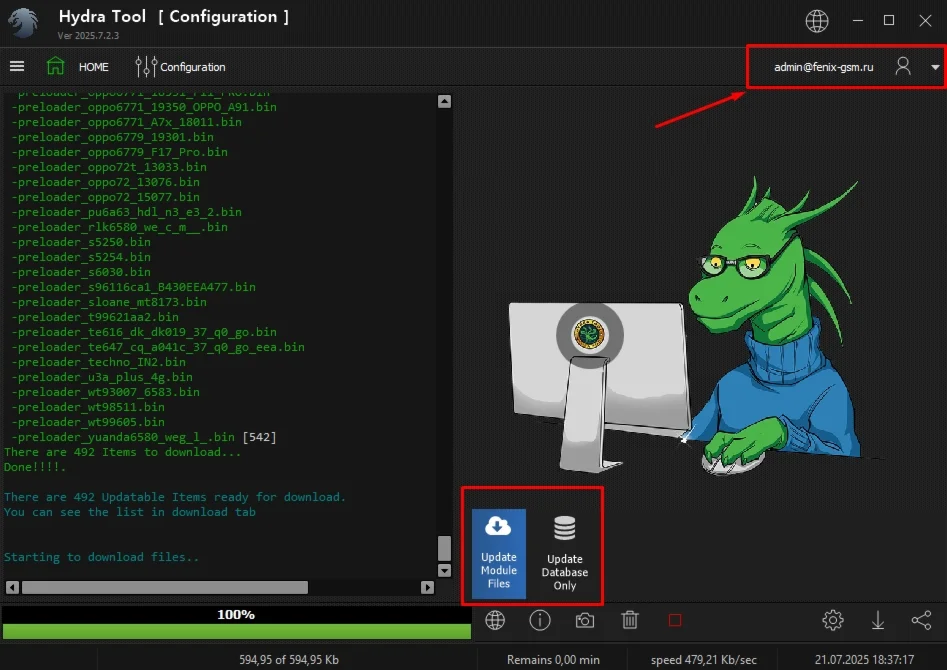Click log line preloader_oppo6771_19350_OPPO_A91.bin
This screenshot has height=670, width=947.
(x=144, y=107)
